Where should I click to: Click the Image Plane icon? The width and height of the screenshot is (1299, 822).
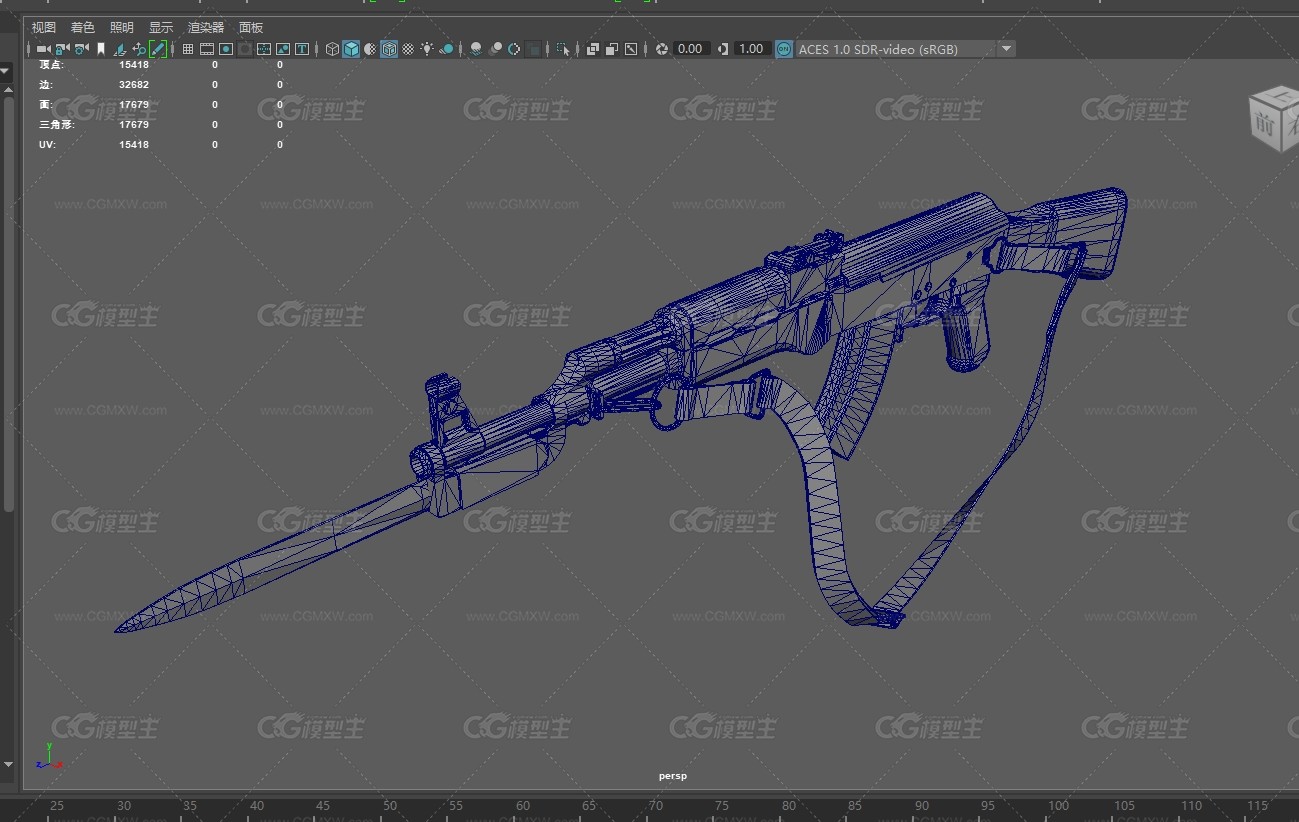pos(120,48)
